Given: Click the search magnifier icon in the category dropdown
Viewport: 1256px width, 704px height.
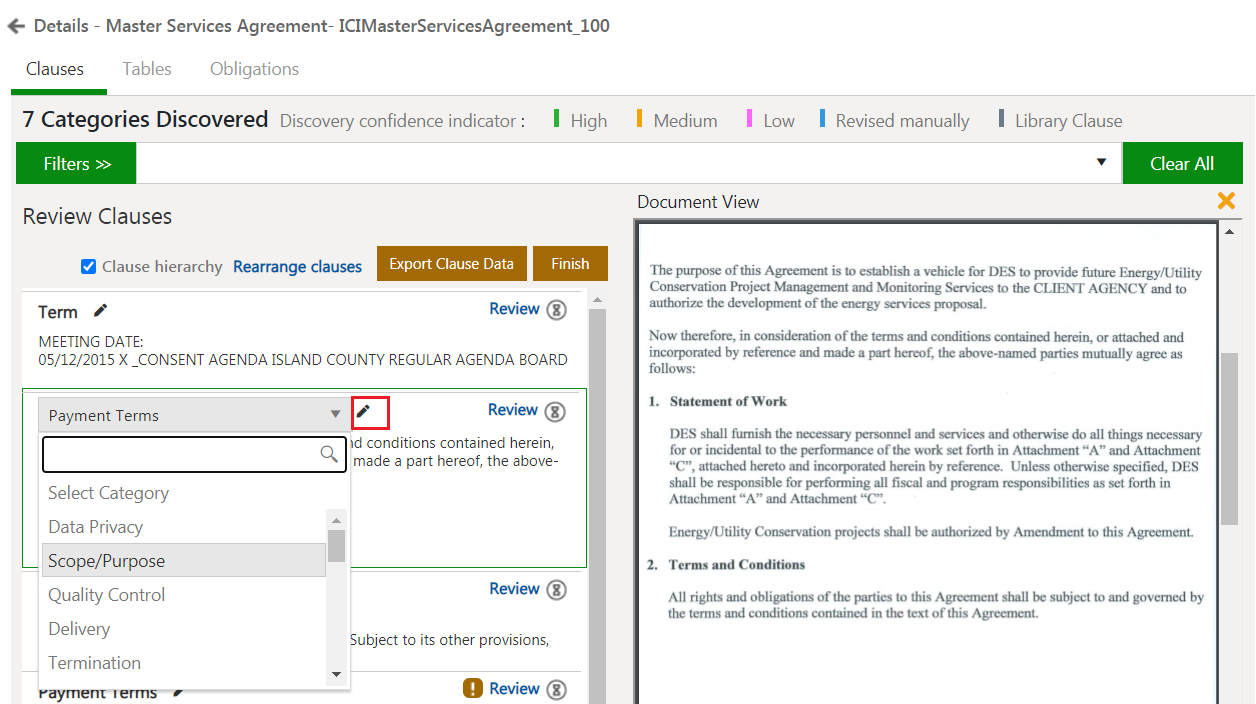Looking at the screenshot, I should pos(329,454).
